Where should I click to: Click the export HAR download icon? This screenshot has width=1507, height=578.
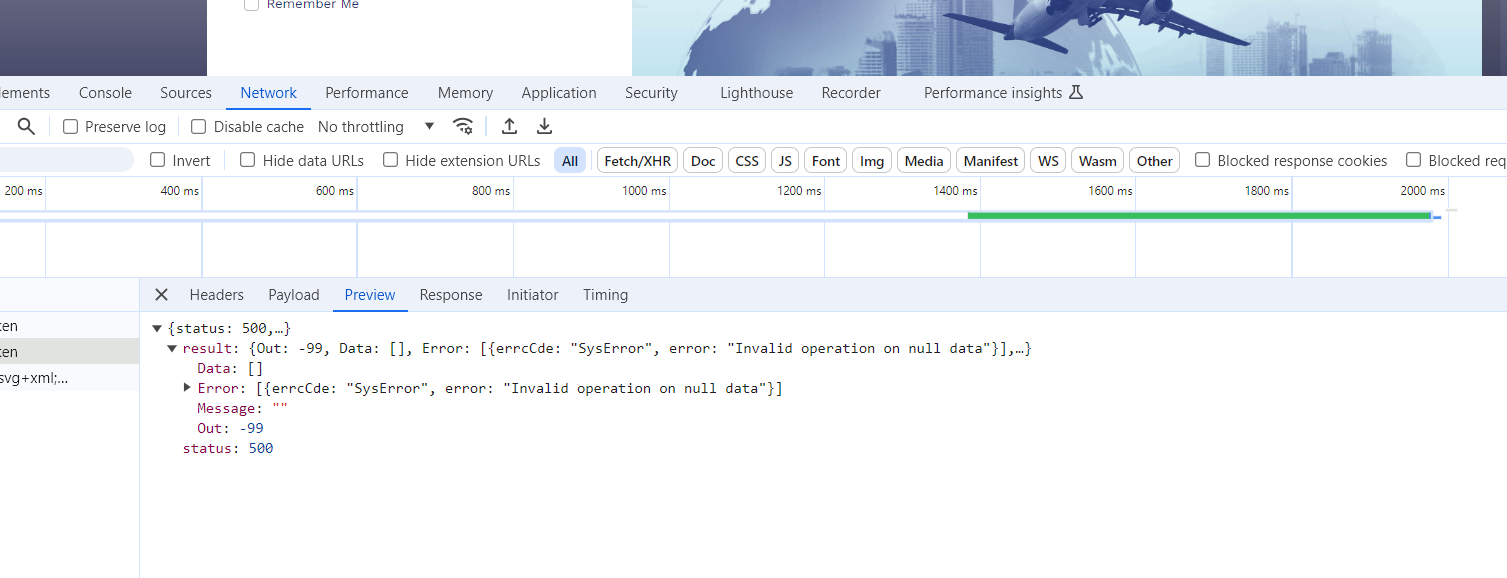[x=544, y=126]
